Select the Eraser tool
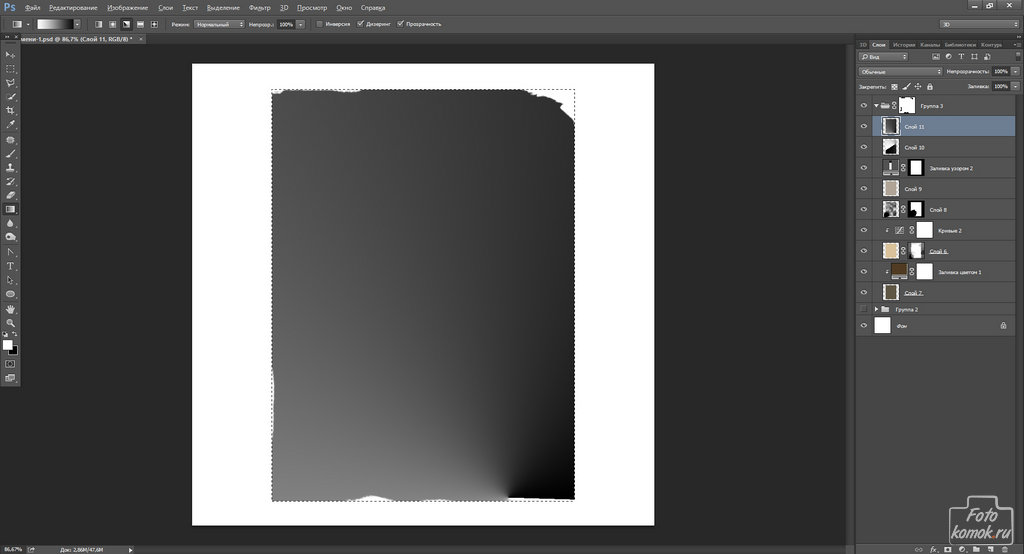The width and height of the screenshot is (1024, 554). 11,195
